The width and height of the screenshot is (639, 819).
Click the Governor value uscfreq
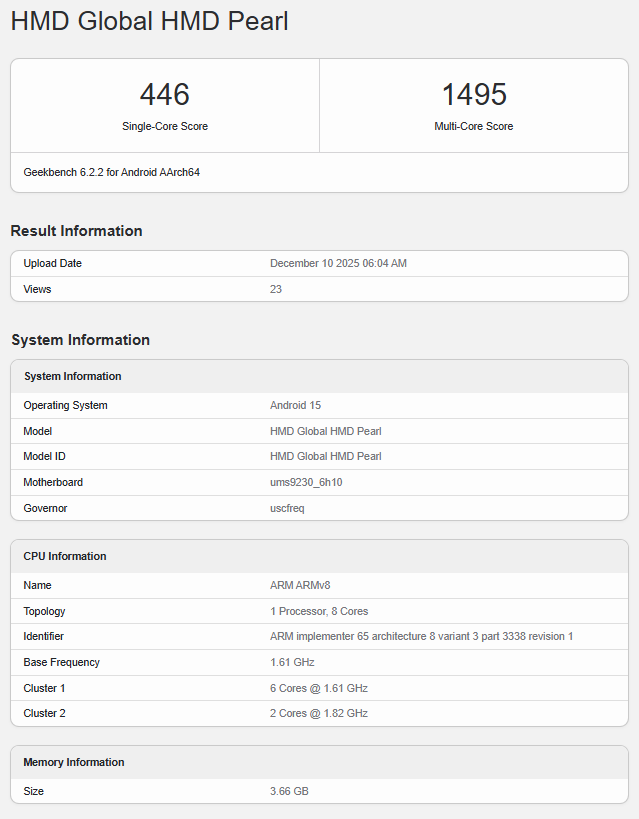pyautogui.click(x=287, y=508)
